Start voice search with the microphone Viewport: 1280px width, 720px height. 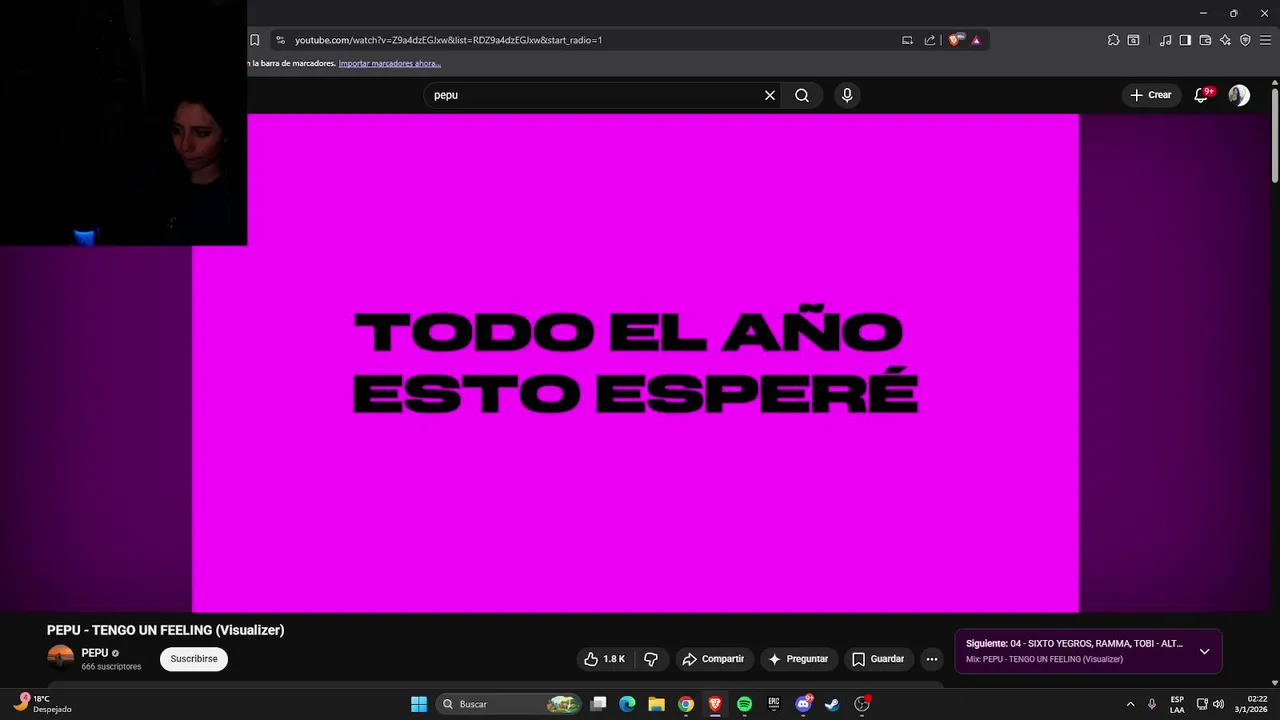click(x=847, y=95)
